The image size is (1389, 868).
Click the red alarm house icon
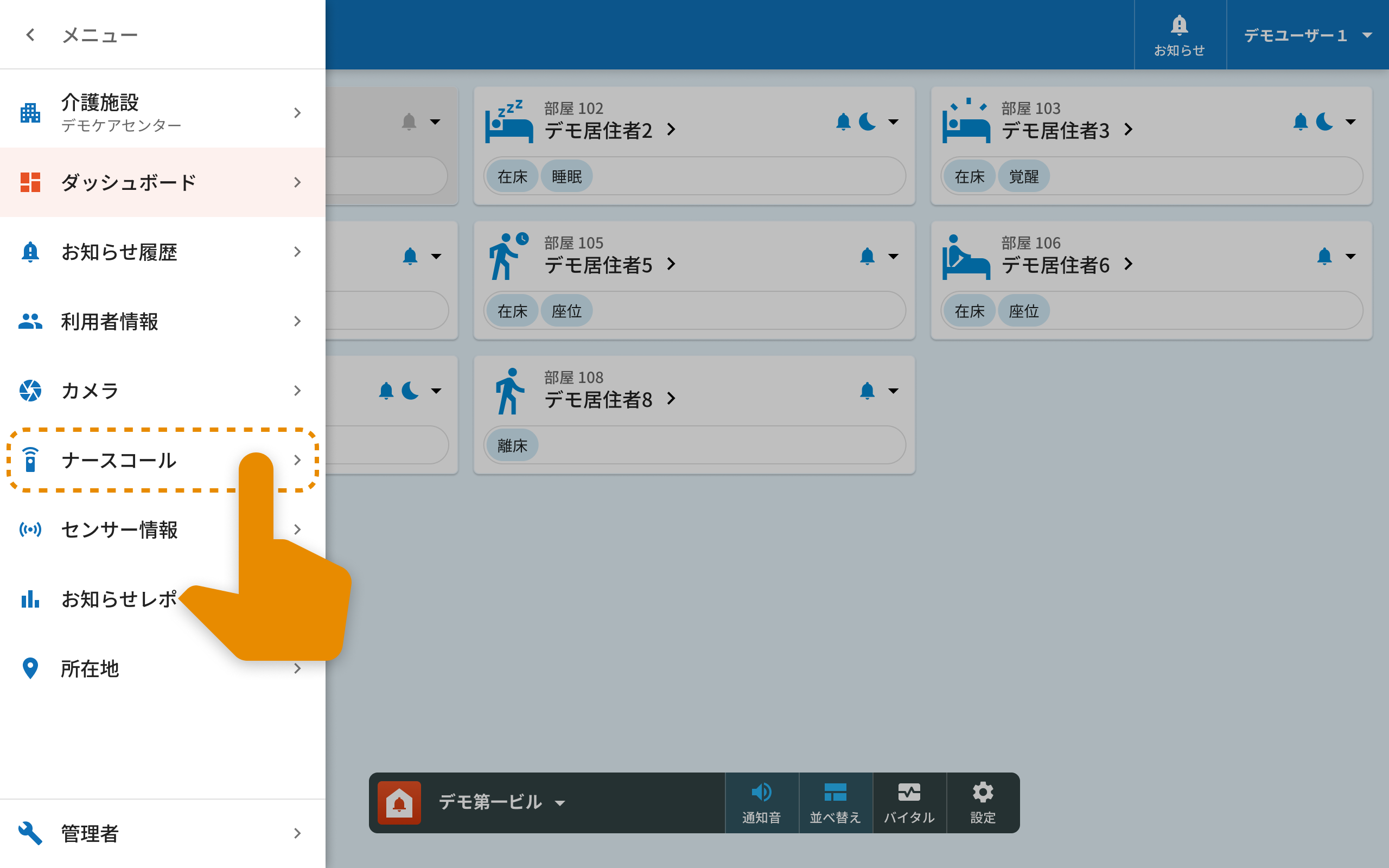(399, 802)
